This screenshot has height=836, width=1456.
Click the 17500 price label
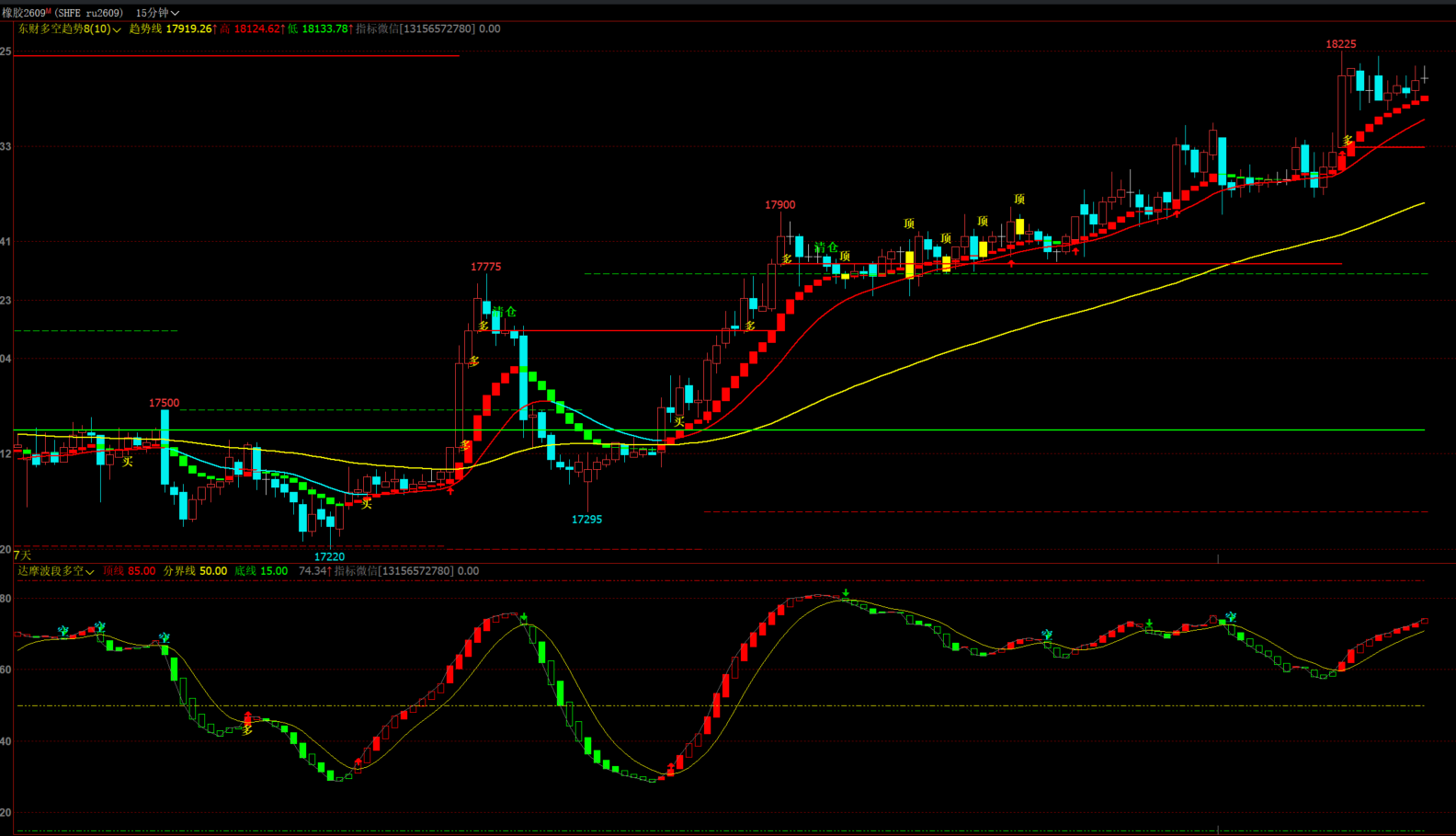pos(164,403)
